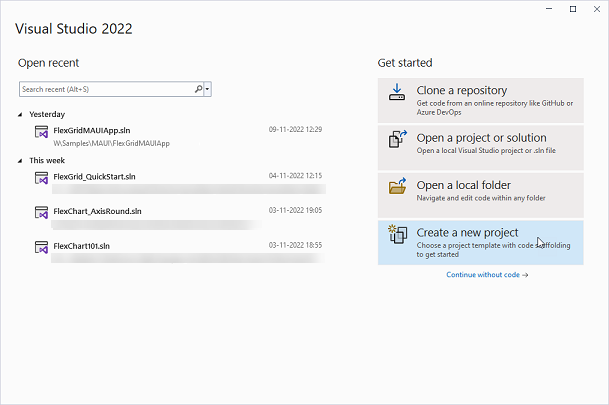Maximize the Visual Studio window
Viewport: 609px width, 405px height.
pyautogui.click(x=573, y=9)
